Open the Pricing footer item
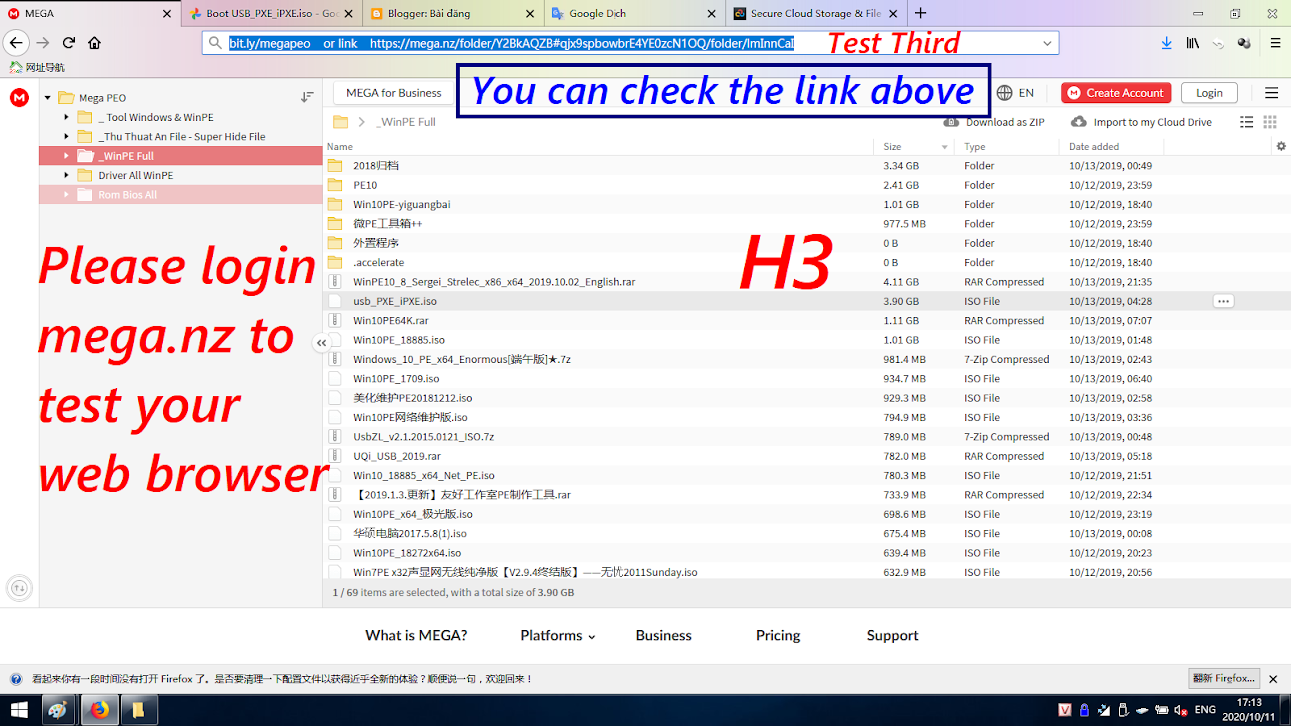This screenshot has width=1291, height=726. coord(778,635)
